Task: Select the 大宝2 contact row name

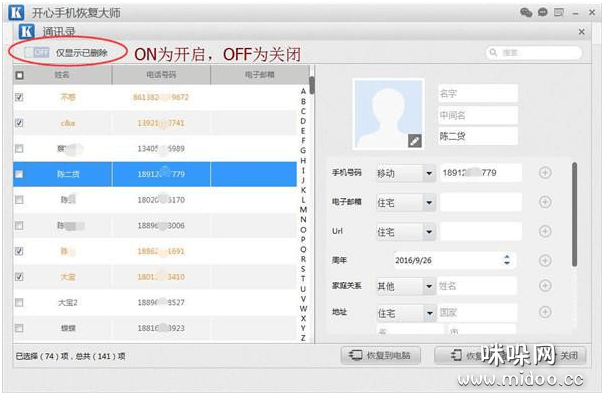Action: tap(68, 303)
